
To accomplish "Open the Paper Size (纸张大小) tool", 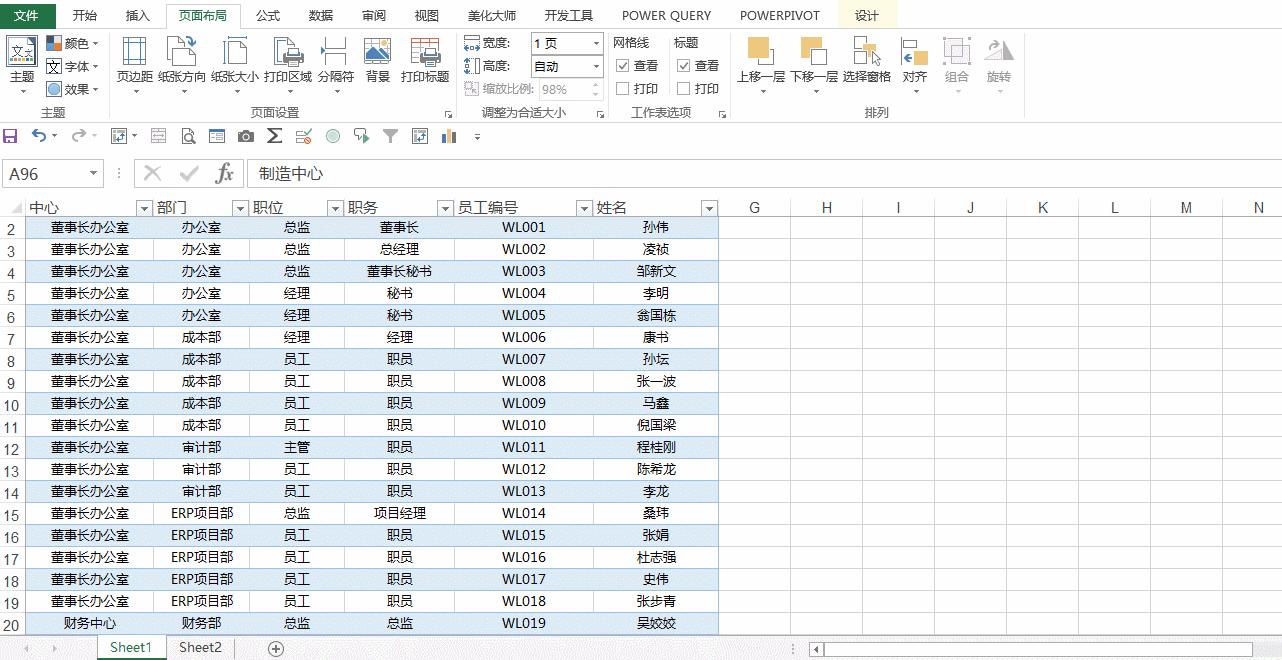I will tap(235, 61).
